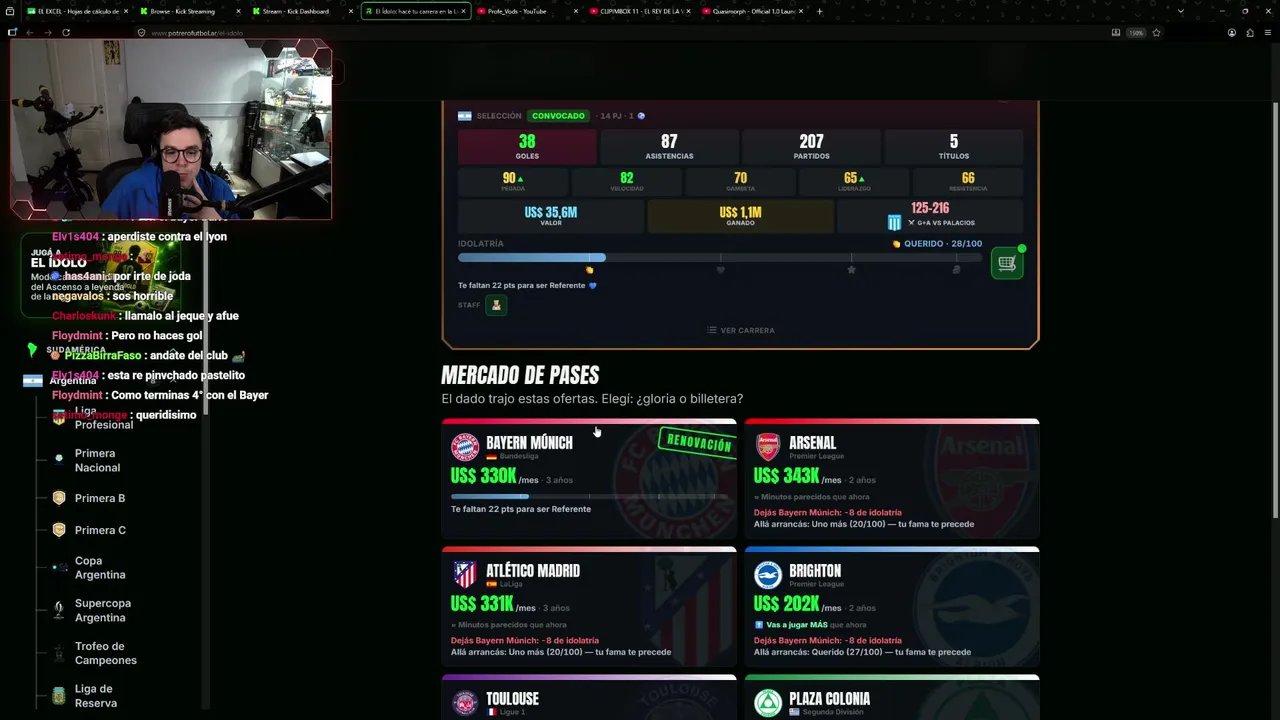Click the 65 Liderazgo attribute

[854, 182]
